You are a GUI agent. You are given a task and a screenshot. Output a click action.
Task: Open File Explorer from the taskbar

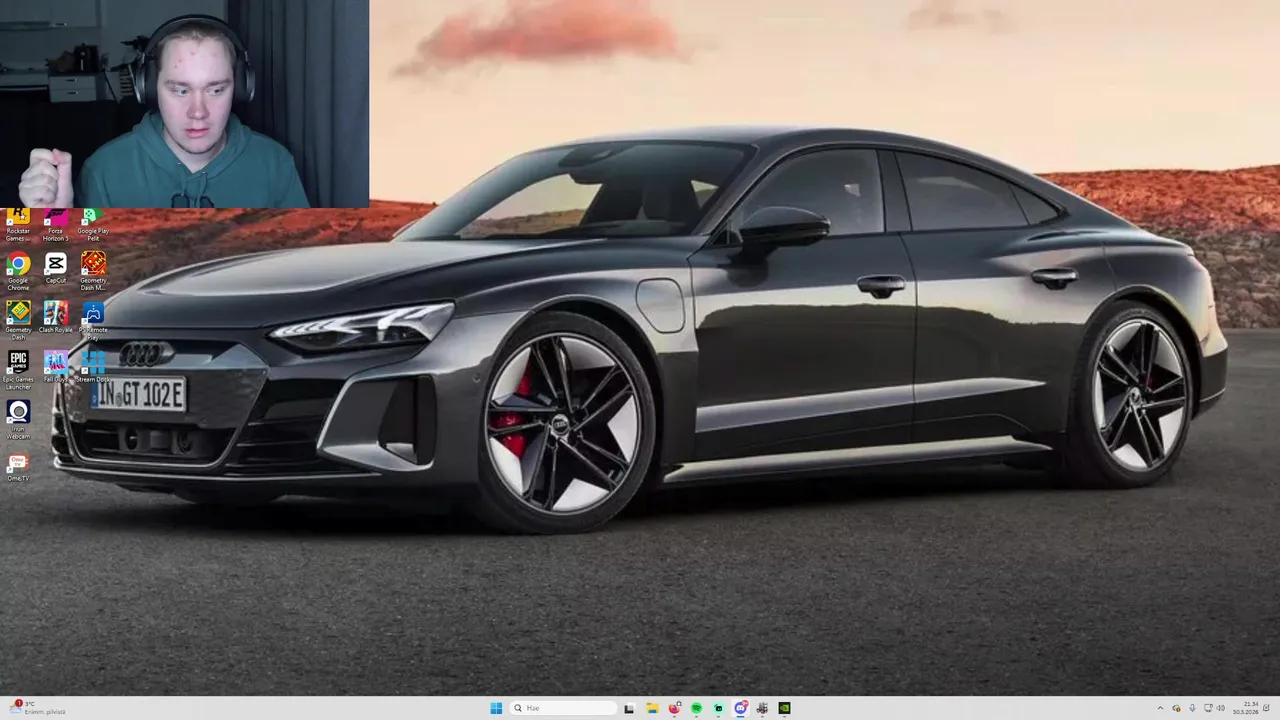coord(652,708)
